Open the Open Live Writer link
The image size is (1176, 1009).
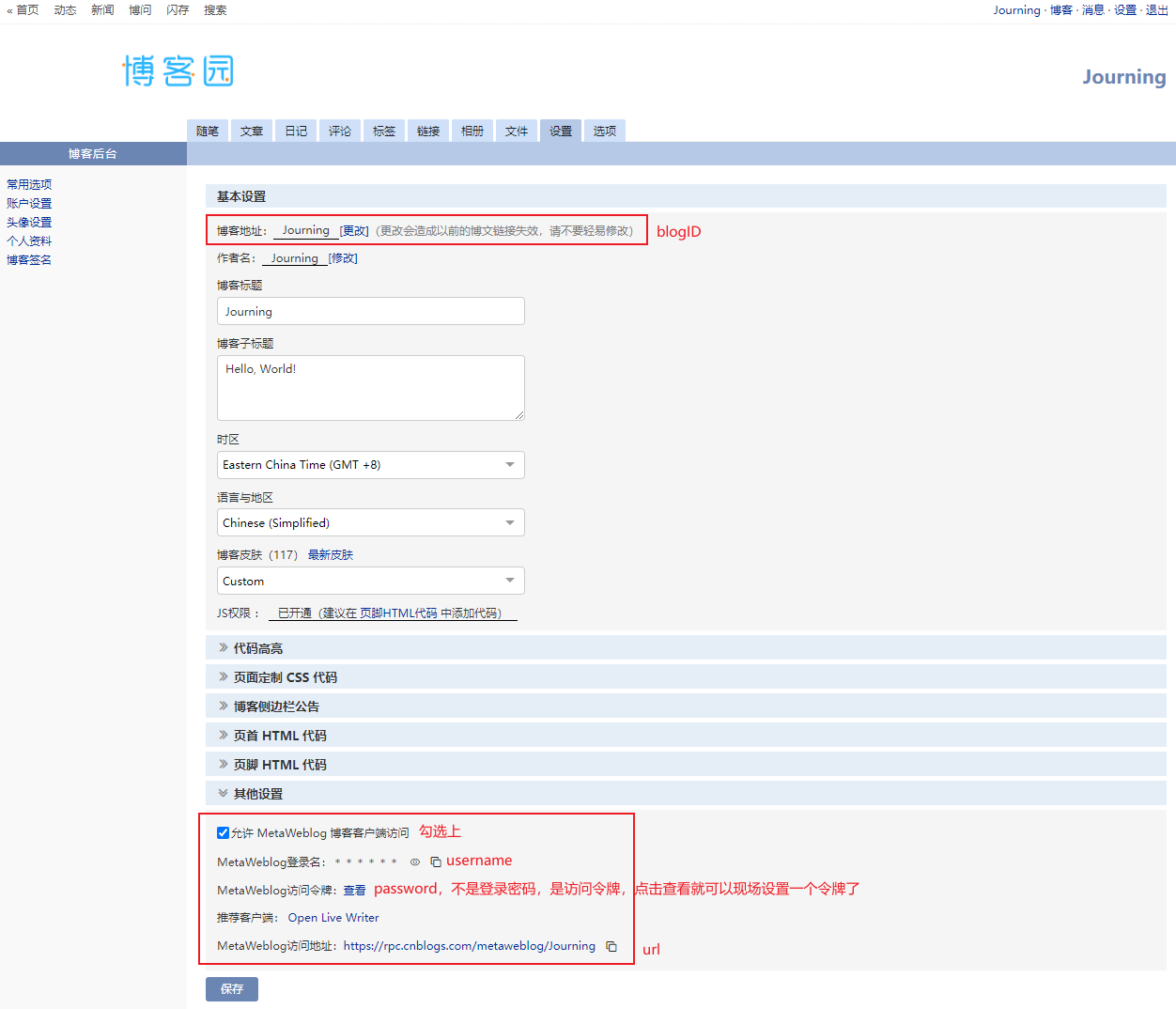333,918
